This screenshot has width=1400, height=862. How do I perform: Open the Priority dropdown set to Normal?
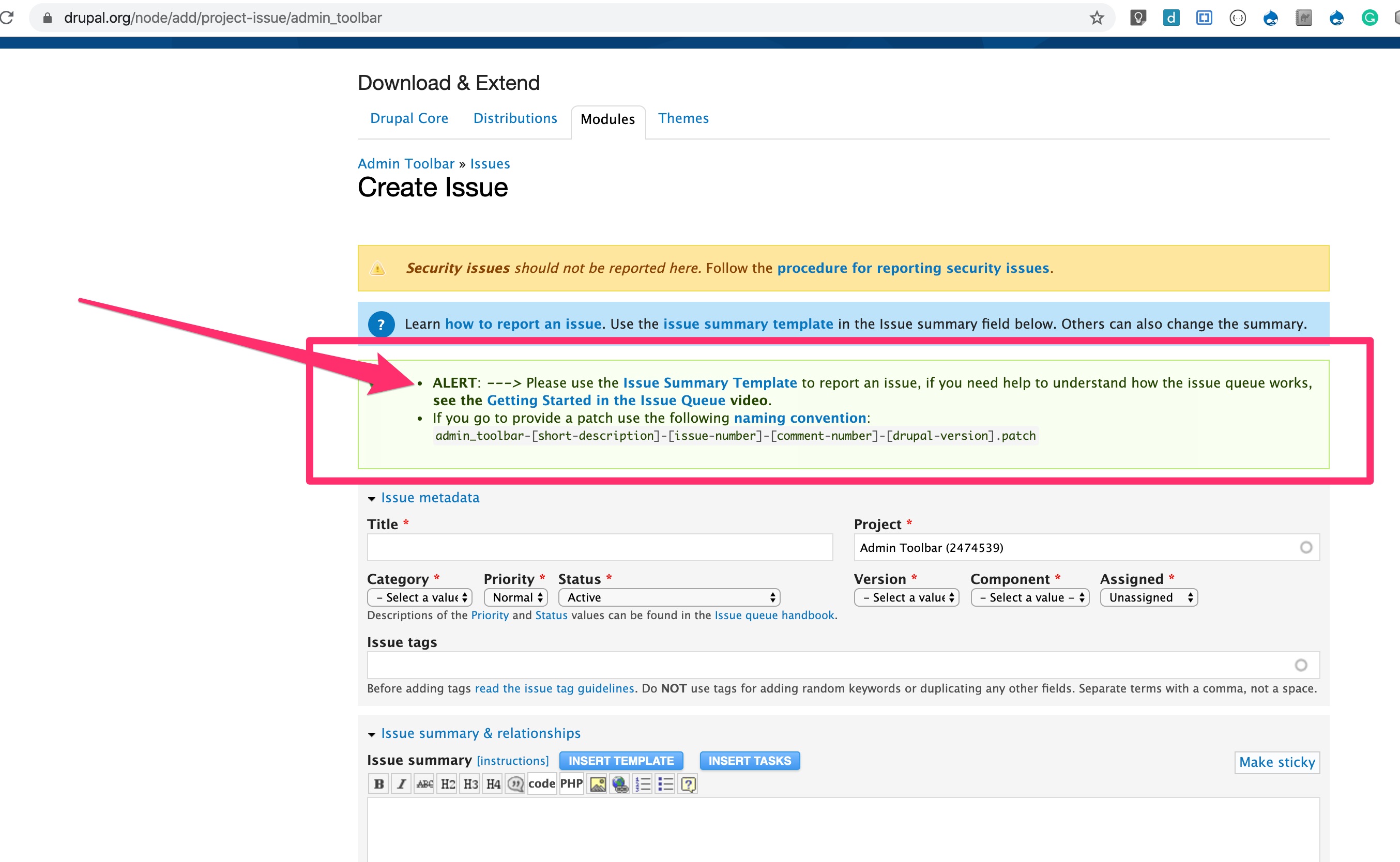(516, 597)
